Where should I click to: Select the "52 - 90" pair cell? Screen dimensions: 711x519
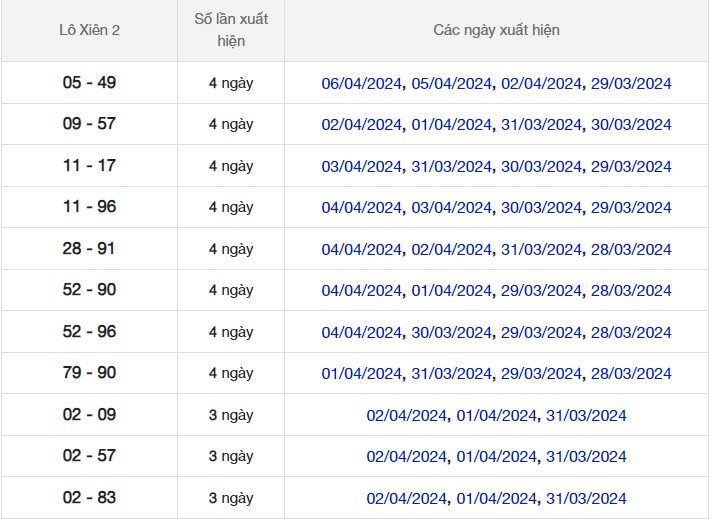90,290
